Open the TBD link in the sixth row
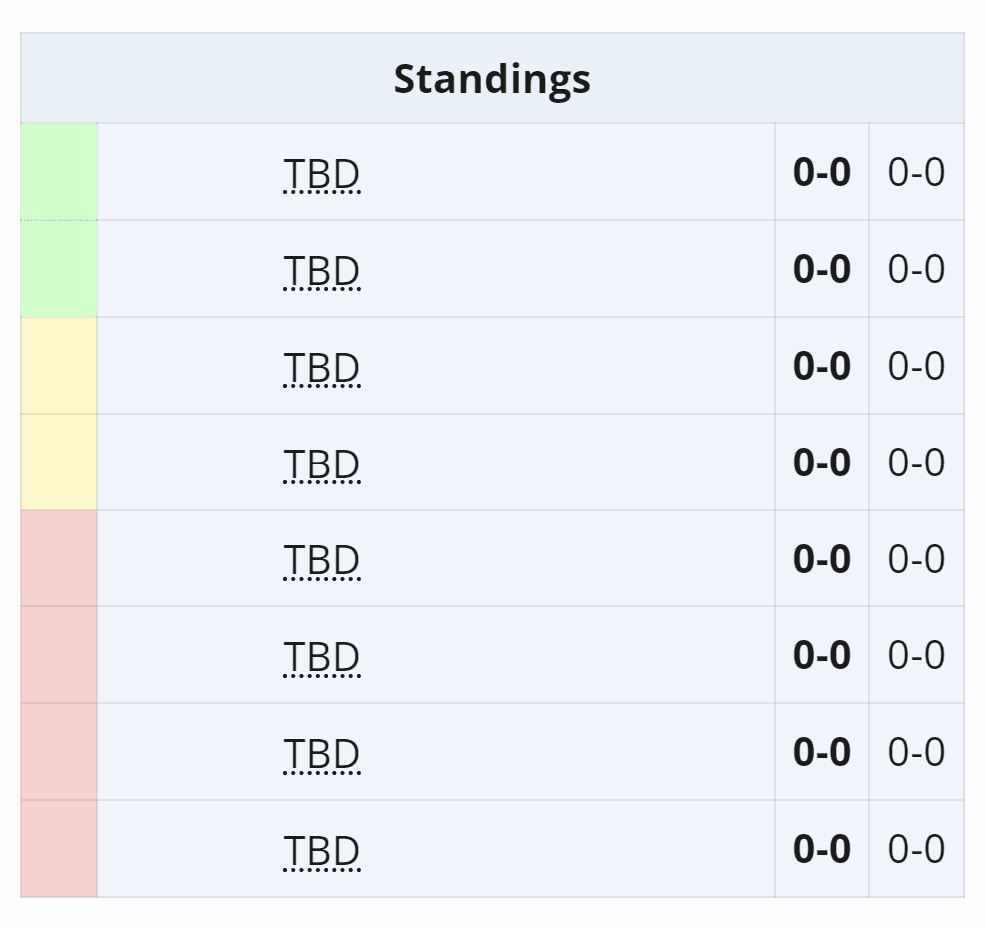Image resolution: width=986 pixels, height=927 pixels. [x=322, y=656]
